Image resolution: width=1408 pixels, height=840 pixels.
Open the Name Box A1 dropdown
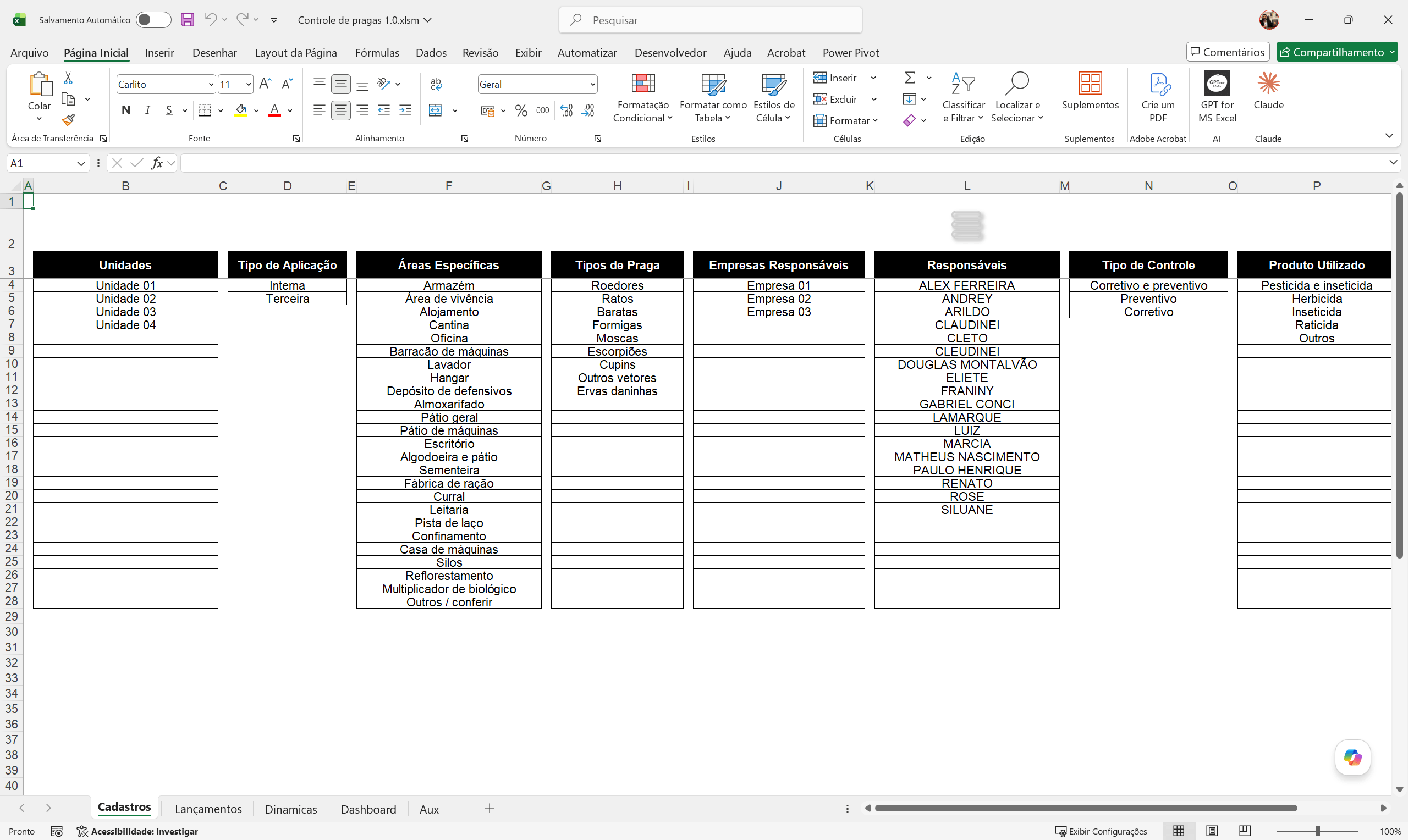click(81, 163)
